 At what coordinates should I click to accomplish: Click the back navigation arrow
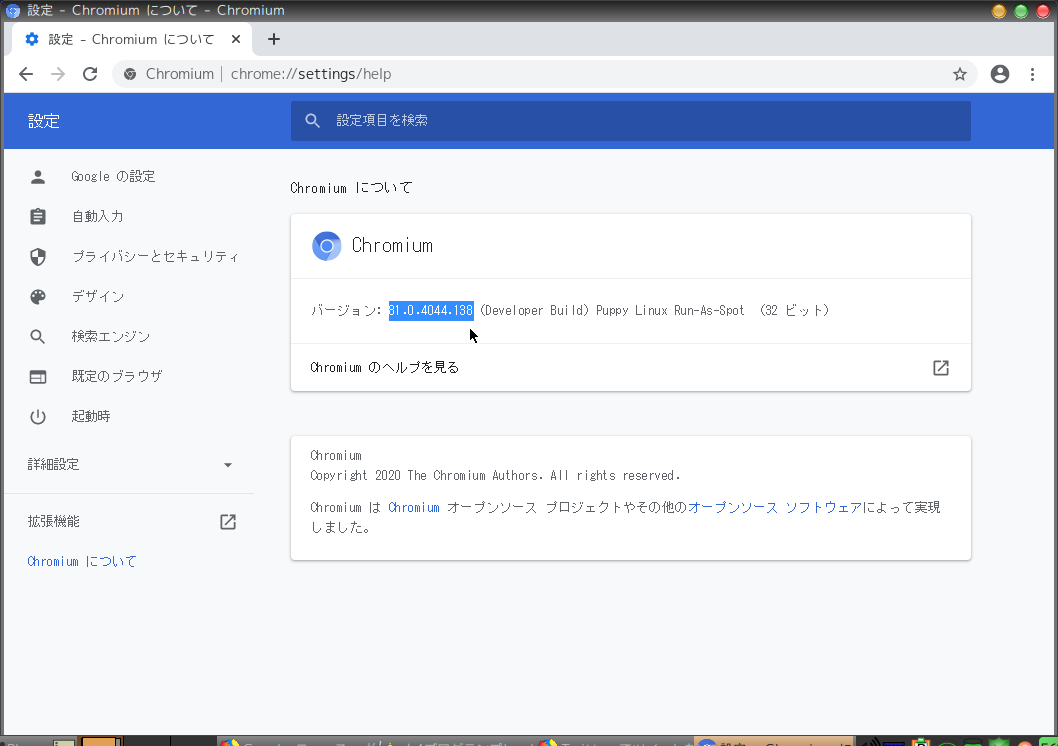pyautogui.click(x=25, y=73)
